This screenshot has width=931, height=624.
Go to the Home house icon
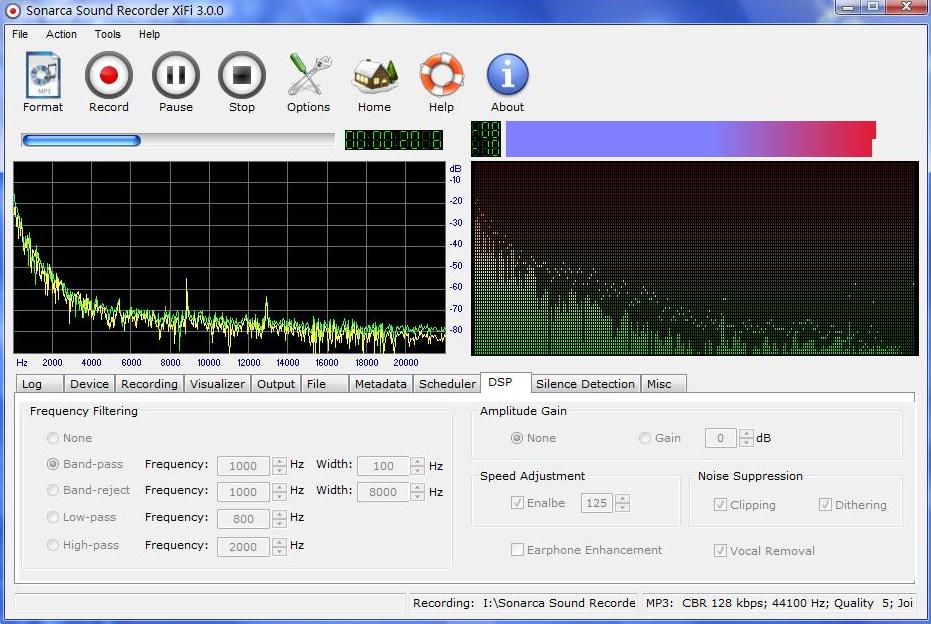[x=374, y=82]
